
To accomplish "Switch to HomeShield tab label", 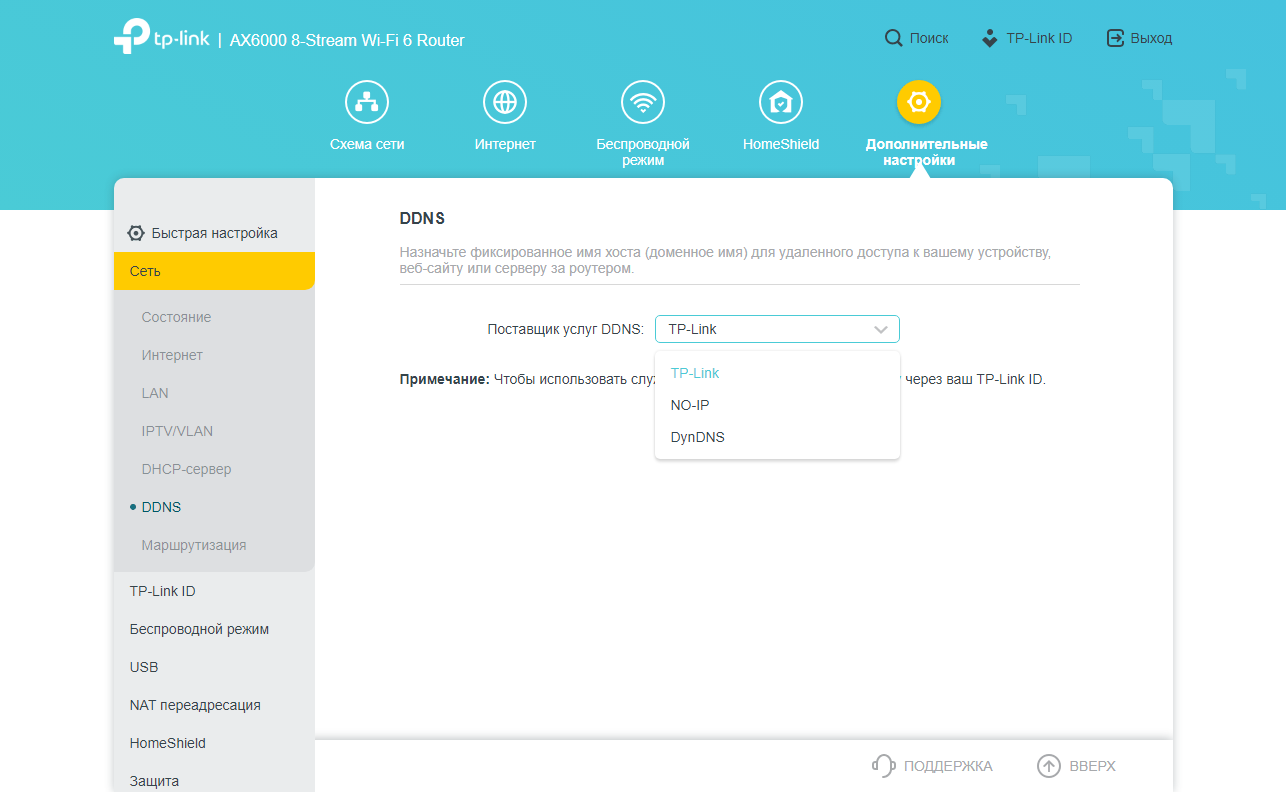I will [781, 144].
